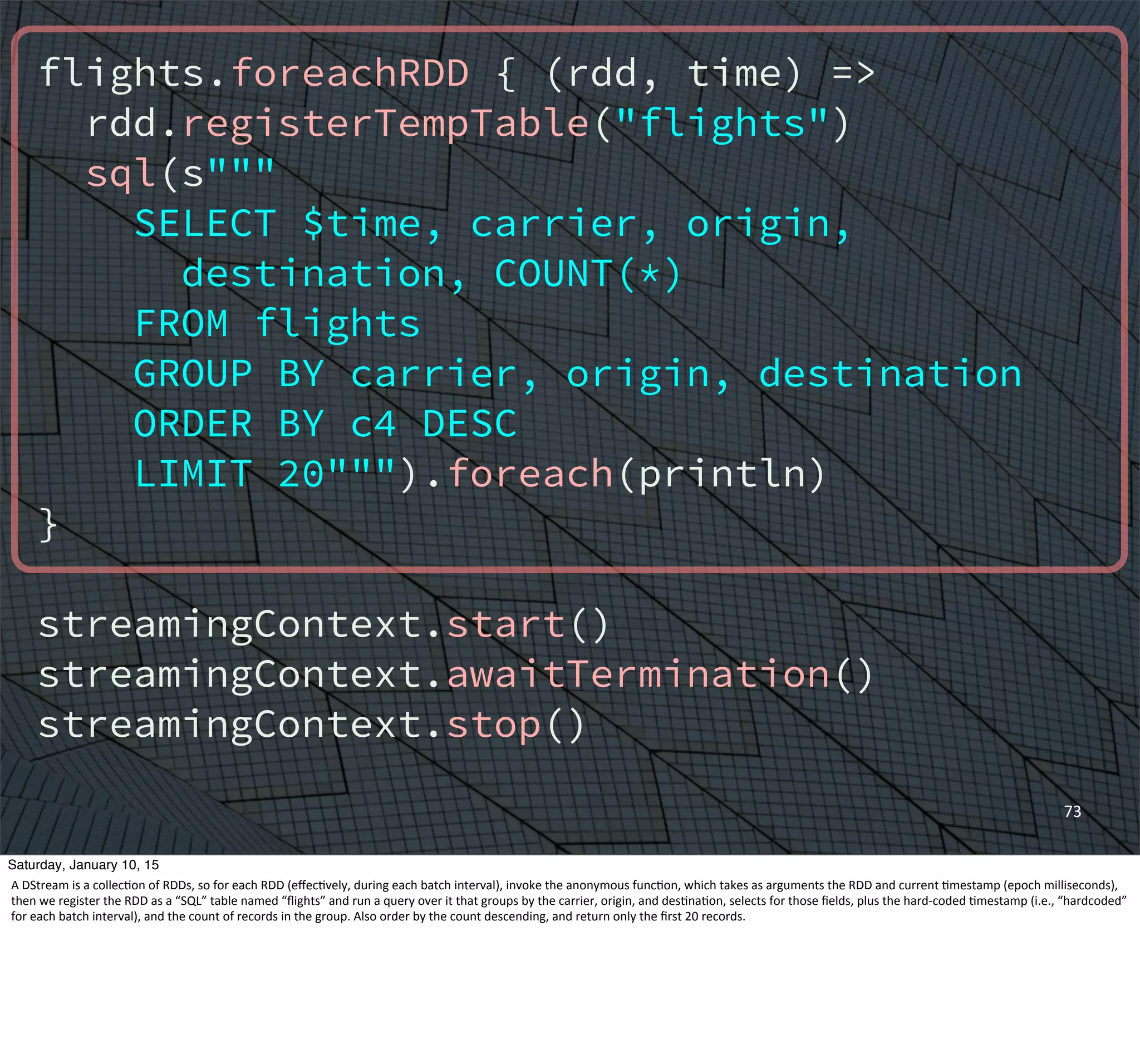This screenshot has height=1064, width=1140.
Task: Click the GROUP BY keyword
Action: click(x=229, y=374)
